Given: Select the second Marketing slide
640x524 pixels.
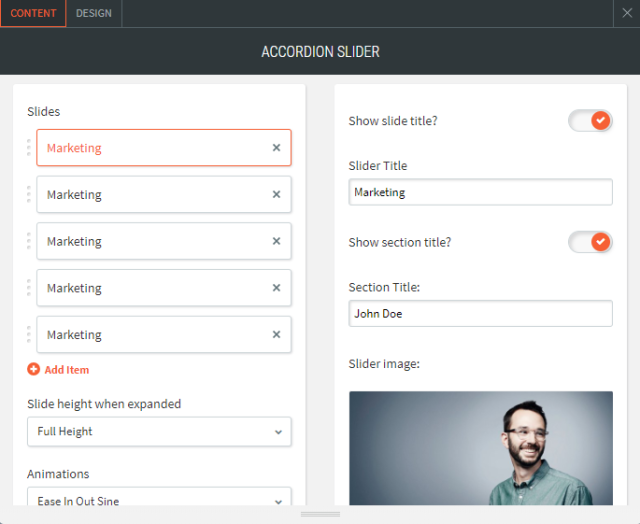Looking at the screenshot, I should click(150, 195).
